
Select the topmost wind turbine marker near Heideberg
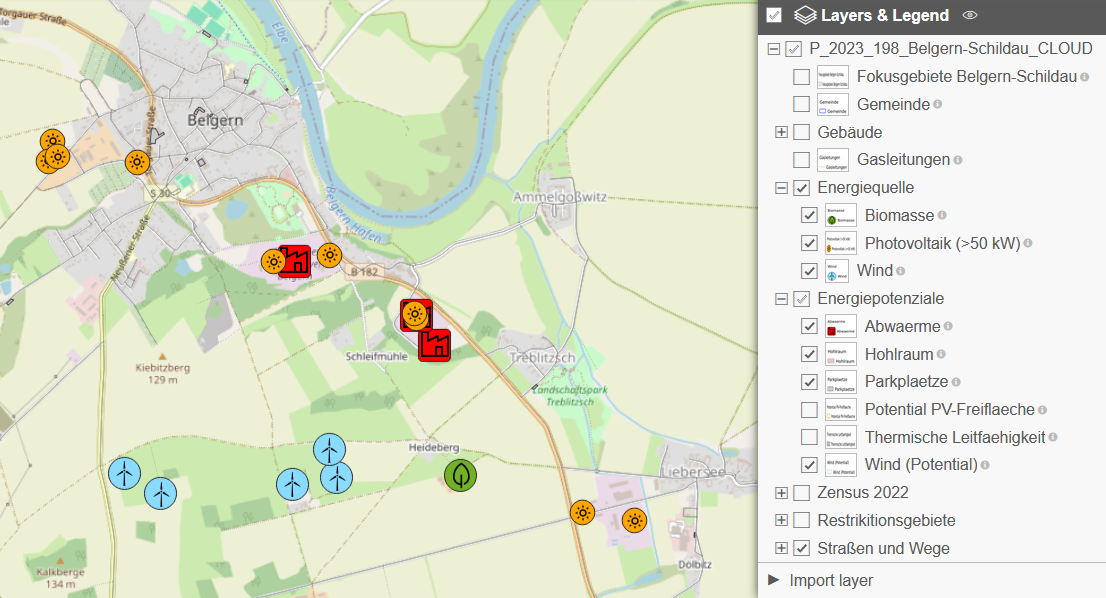pos(329,449)
